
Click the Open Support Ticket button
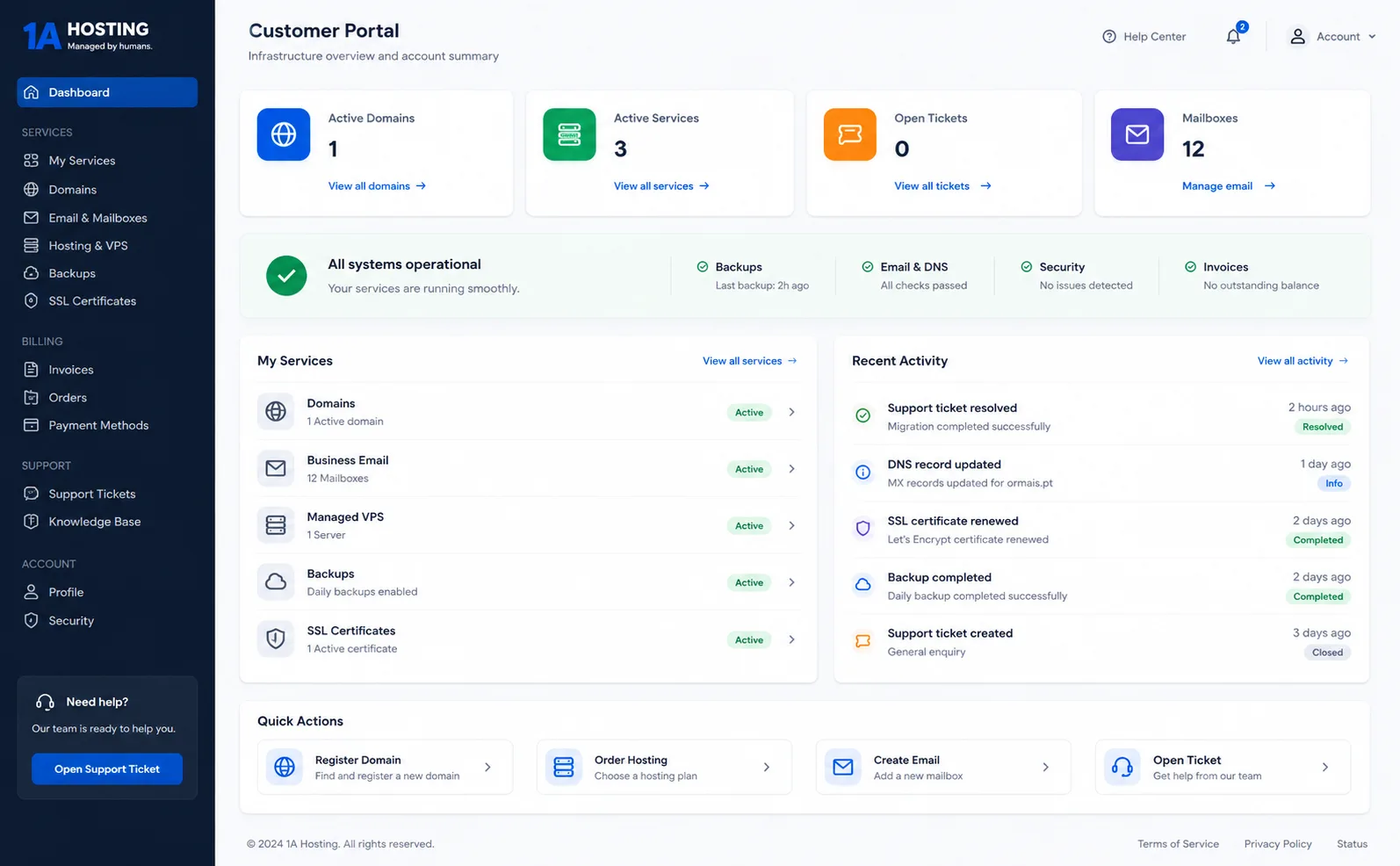coord(107,769)
